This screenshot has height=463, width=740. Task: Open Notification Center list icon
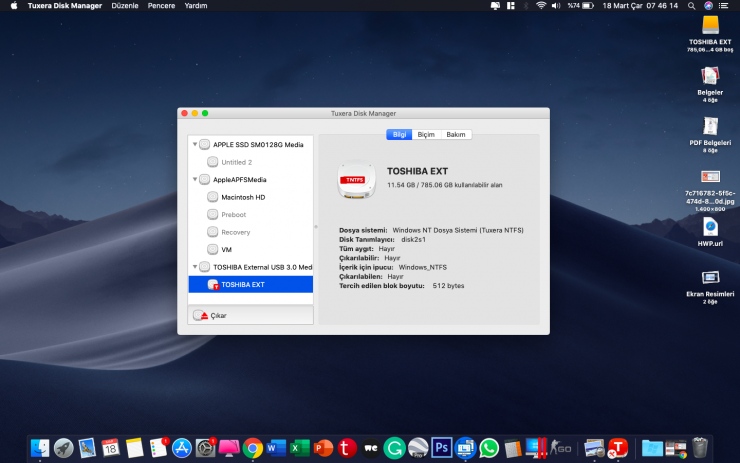(x=723, y=6)
